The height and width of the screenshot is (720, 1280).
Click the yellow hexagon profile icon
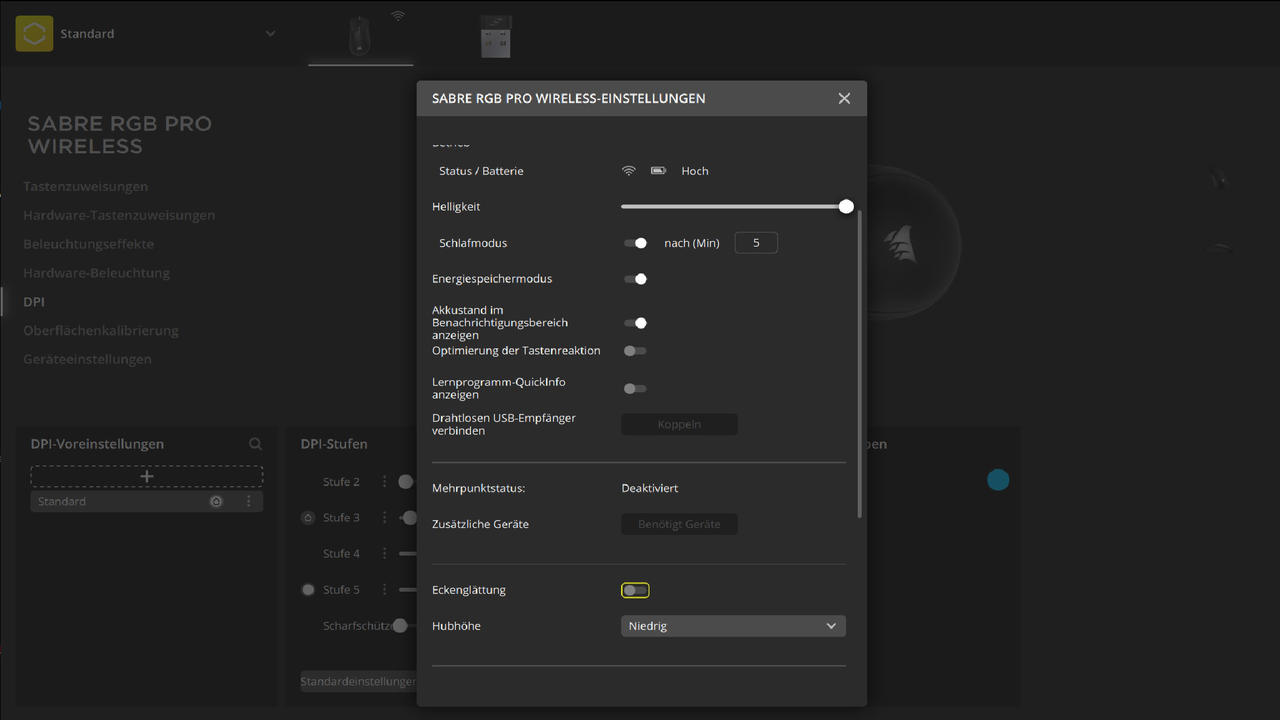(x=34, y=34)
